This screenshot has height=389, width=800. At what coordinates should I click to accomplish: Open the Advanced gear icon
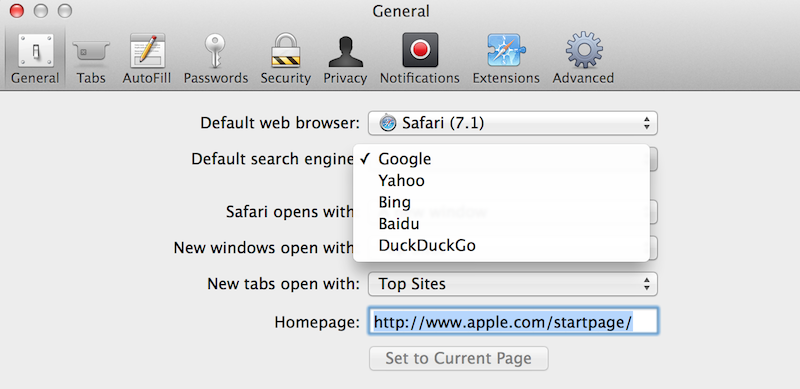(583, 50)
